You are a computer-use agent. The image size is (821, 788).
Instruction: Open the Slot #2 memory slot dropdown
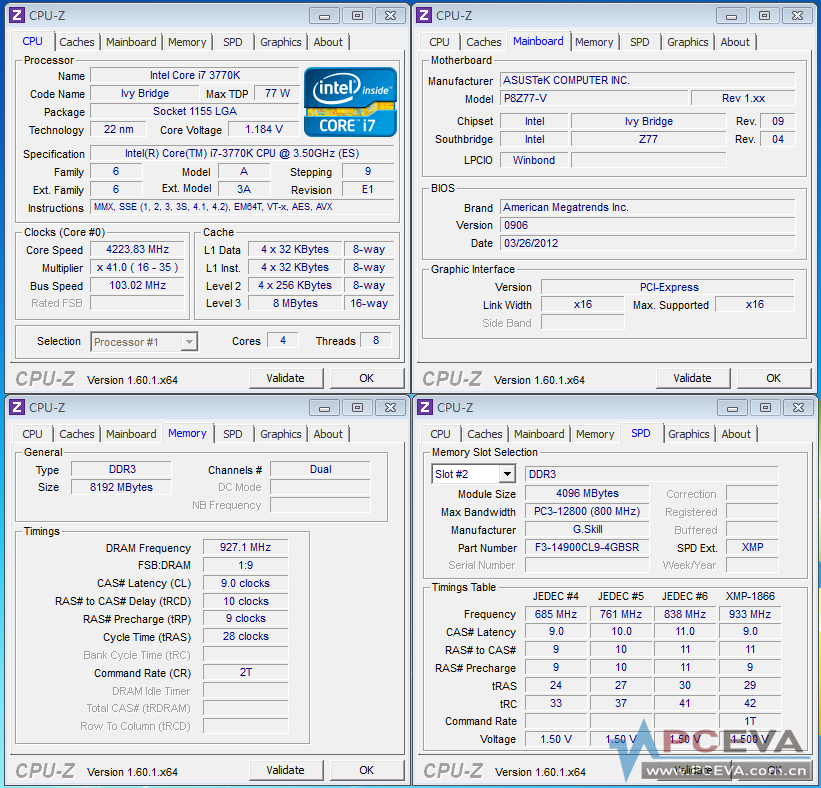506,474
